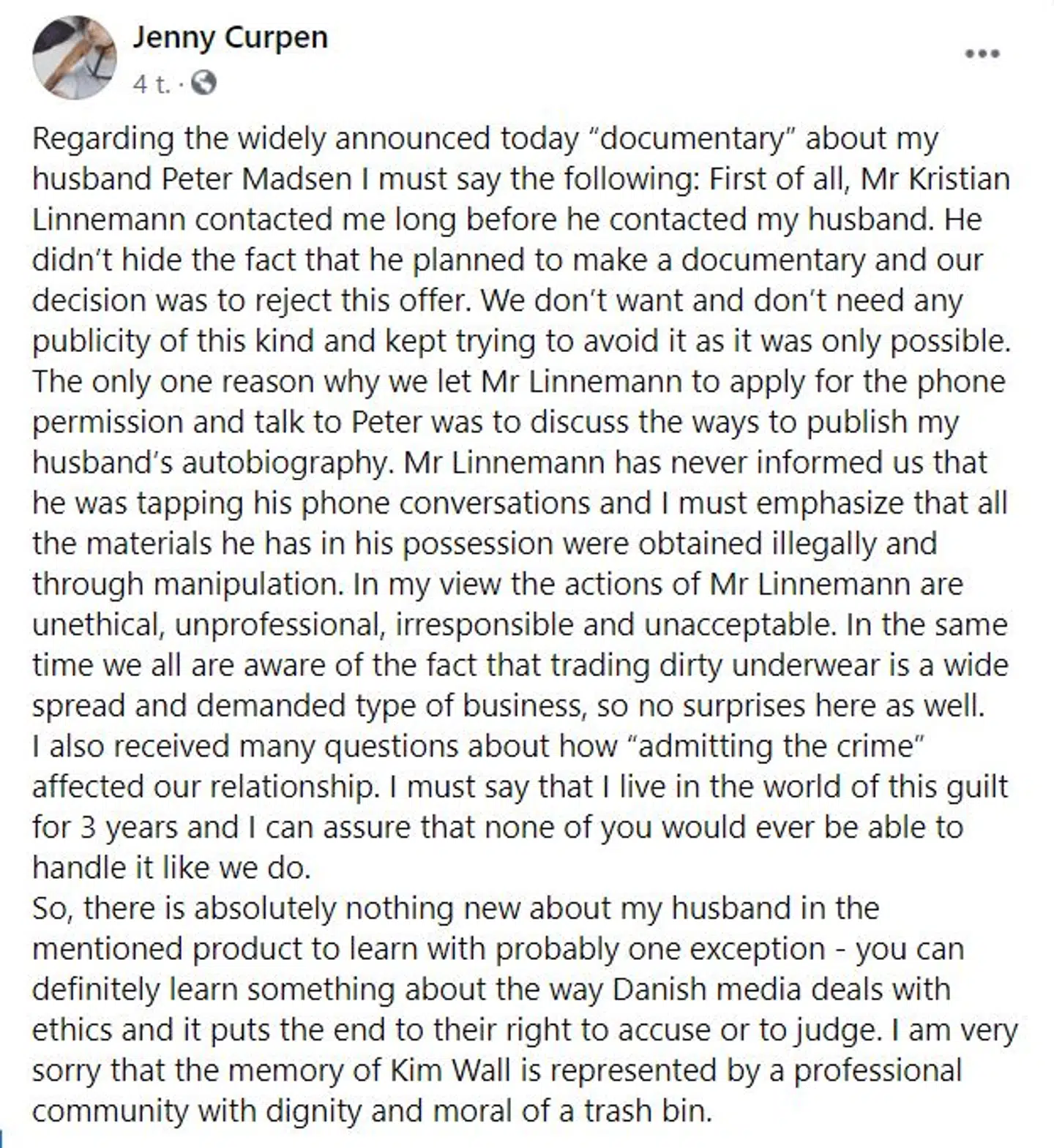
Task: Click the first name "Kristian" in the post text
Action: (959, 179)
